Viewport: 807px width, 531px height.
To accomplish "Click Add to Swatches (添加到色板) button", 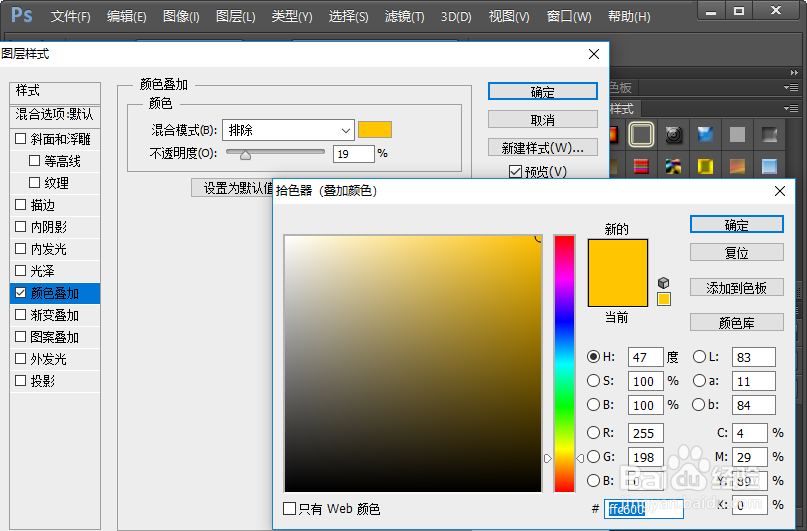I will pos(736,288).
